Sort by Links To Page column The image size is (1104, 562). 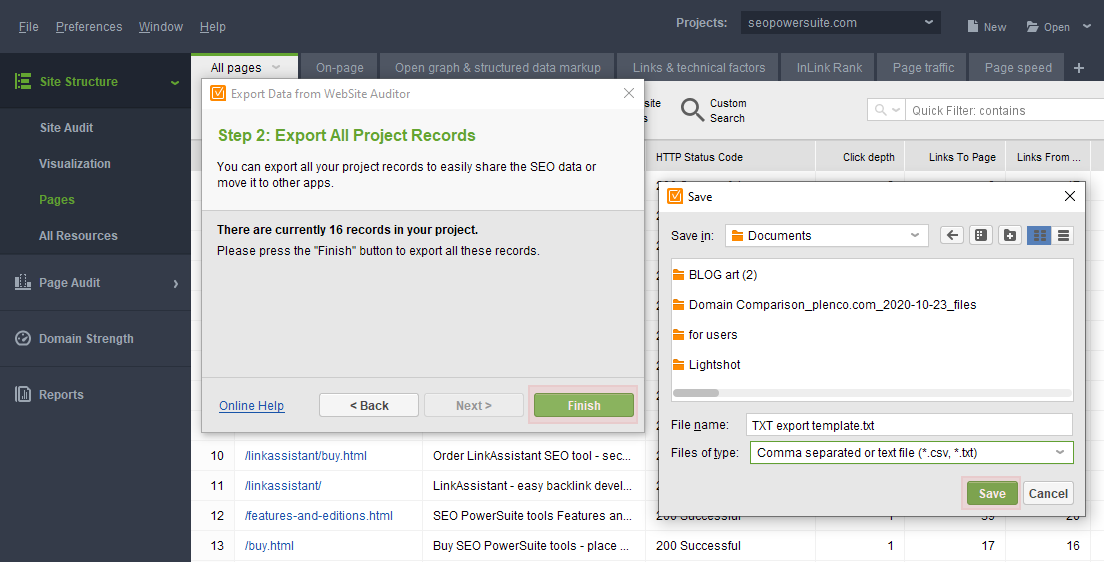click(x=955, y=157)
